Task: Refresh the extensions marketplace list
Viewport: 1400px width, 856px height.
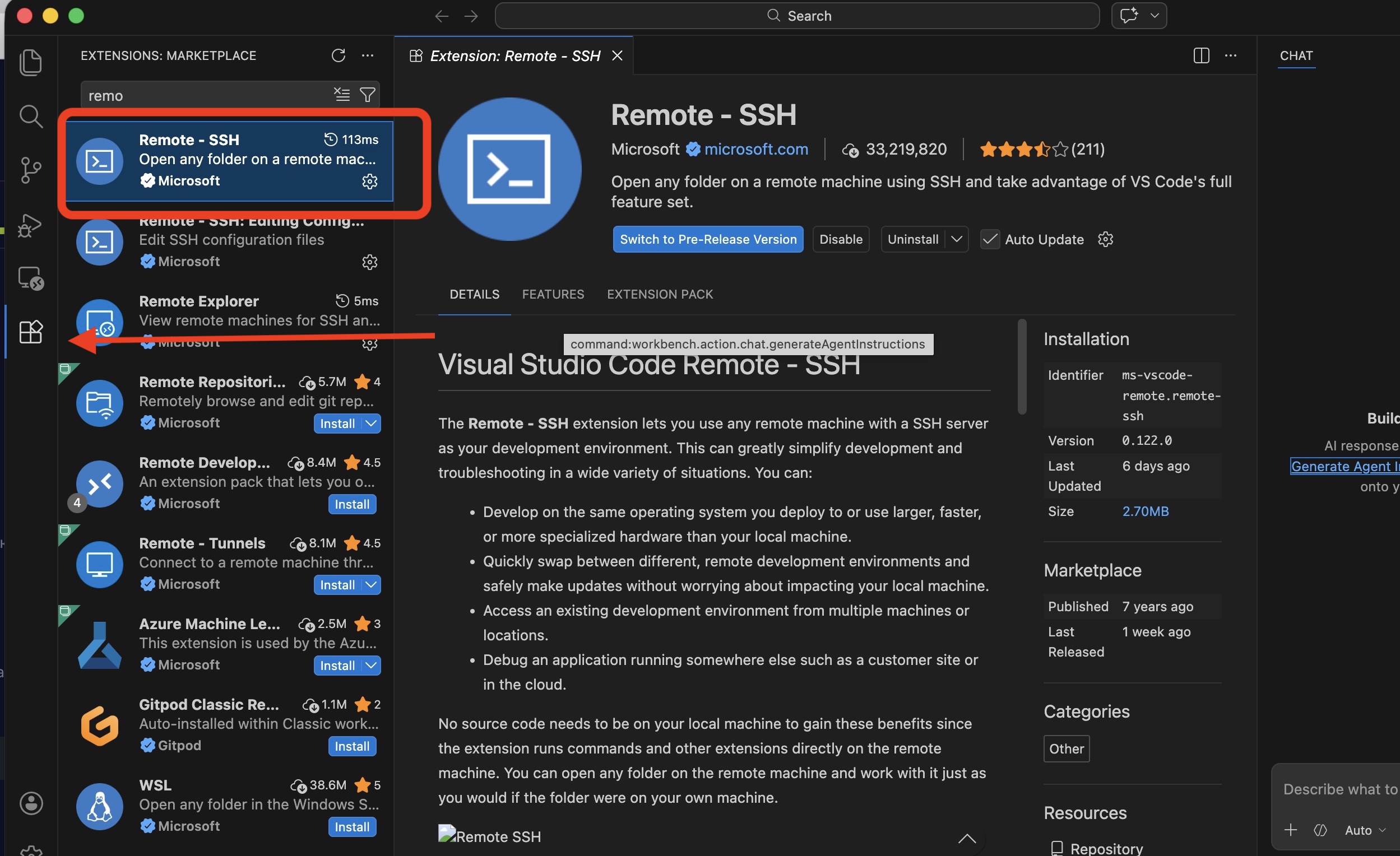Action: point(338,55)
